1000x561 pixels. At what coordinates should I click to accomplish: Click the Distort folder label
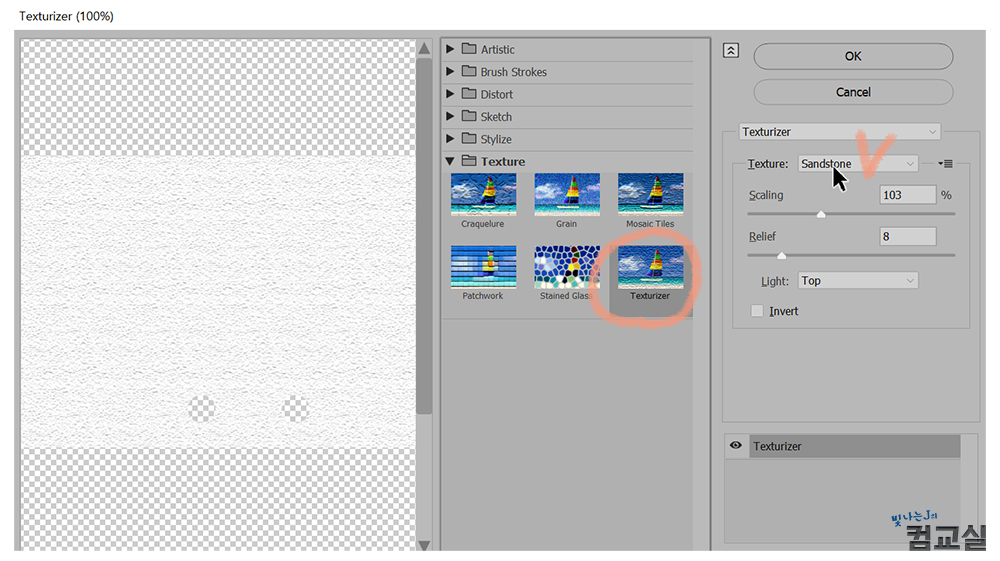497,94
